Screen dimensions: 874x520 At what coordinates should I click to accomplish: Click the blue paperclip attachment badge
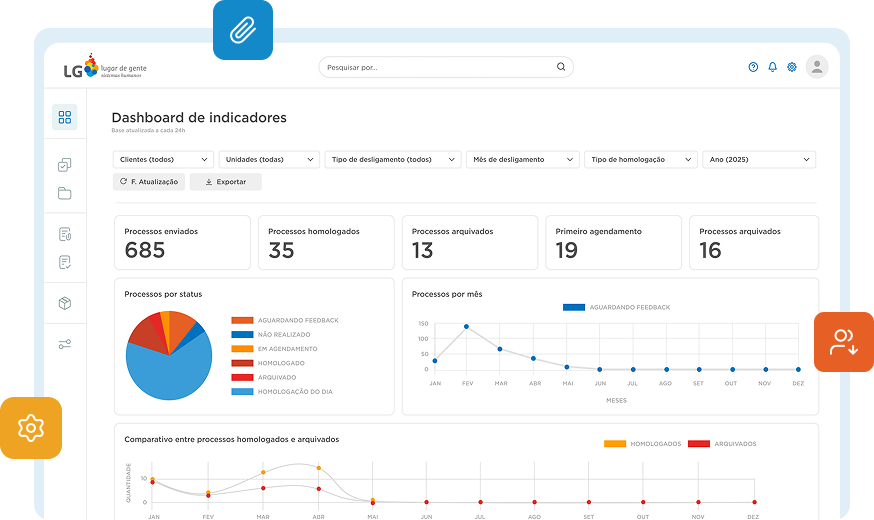[x=242, y=30]
